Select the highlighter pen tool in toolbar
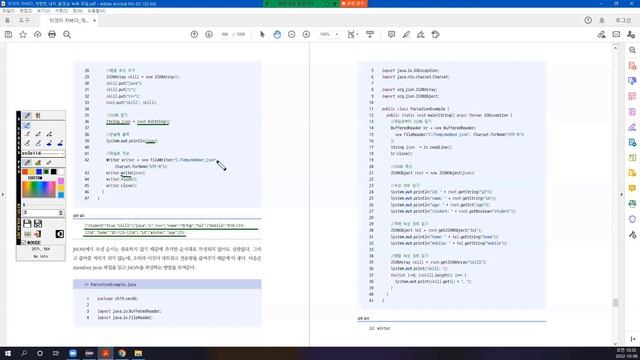Screen dimensions: 640x360 click(x=406, y=35)
